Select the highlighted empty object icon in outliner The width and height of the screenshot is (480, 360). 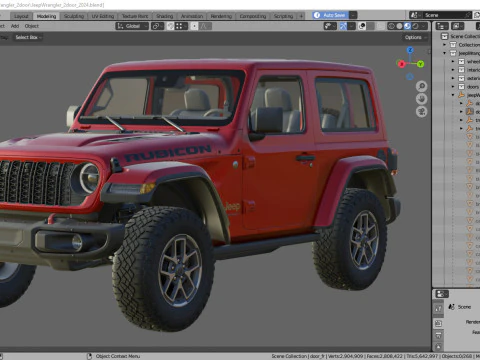click(x=470, y=112)
